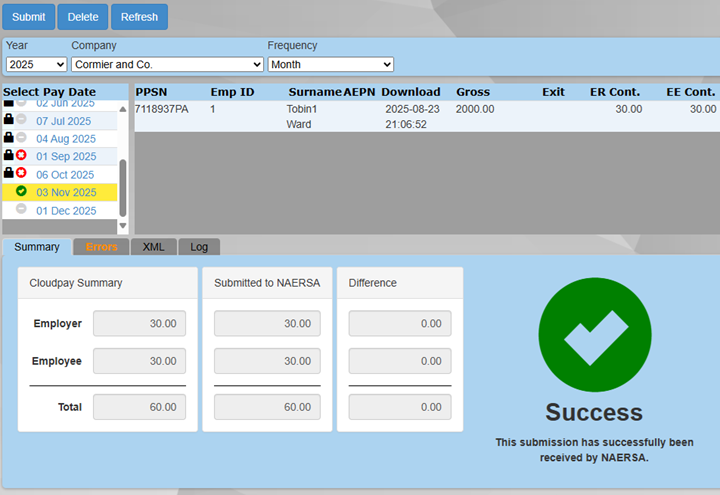This screenshot has width=720, height=495.
Task: Click the Refresh button
Action: [139, 17]
